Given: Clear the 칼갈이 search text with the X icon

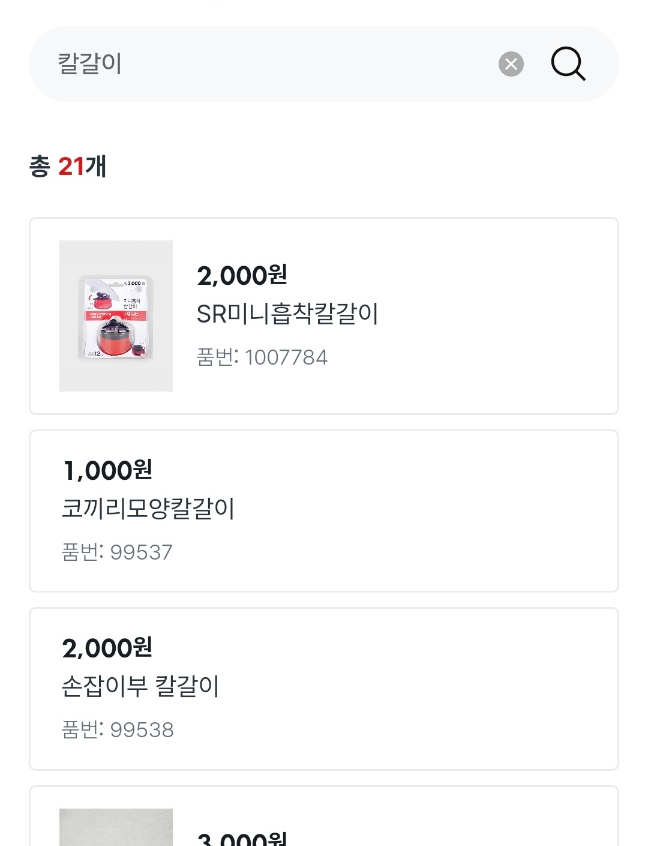Looking at the screenshot, I should [x=511, y=64].
